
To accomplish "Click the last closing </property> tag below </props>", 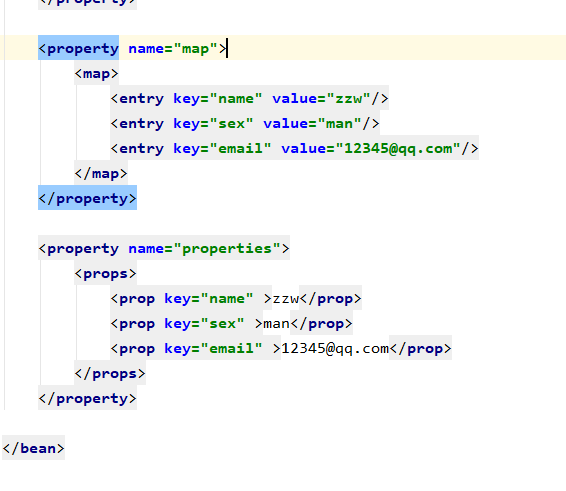I will coord(87,398).
